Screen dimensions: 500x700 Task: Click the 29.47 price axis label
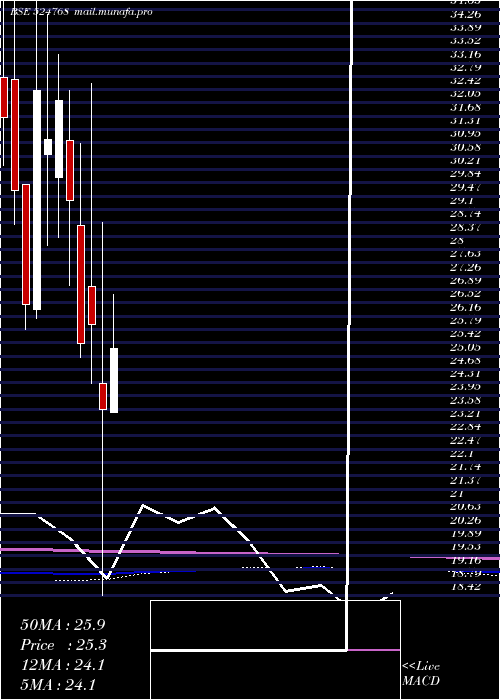click(466, 187)
